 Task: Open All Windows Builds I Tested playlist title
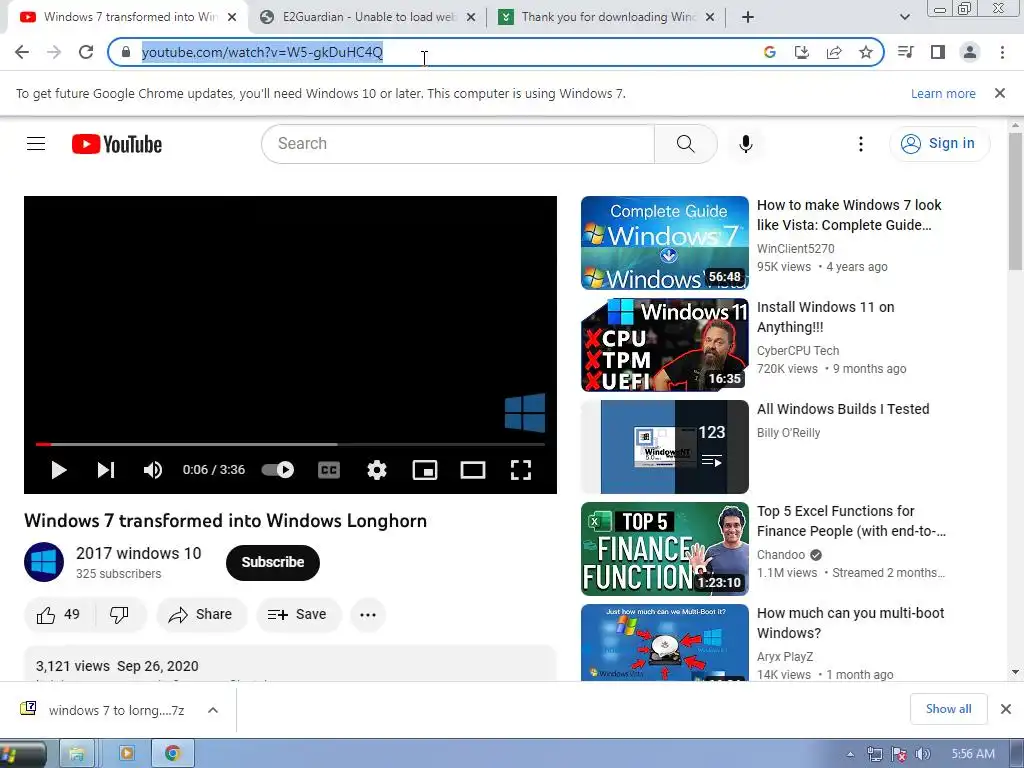tap(843, 409)
